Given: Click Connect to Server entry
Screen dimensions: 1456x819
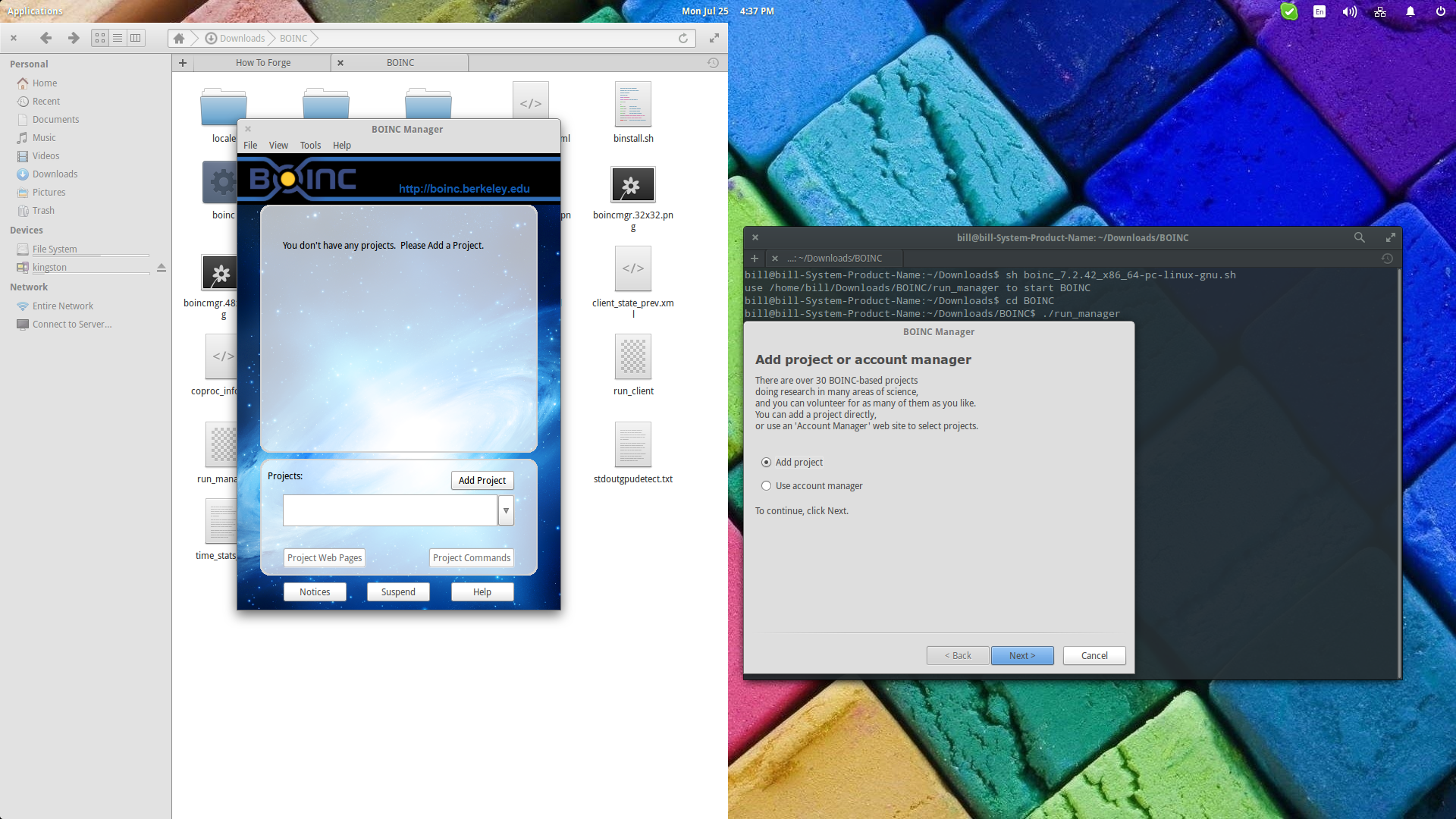Looking at the screenshot, I should coord(72,325).
